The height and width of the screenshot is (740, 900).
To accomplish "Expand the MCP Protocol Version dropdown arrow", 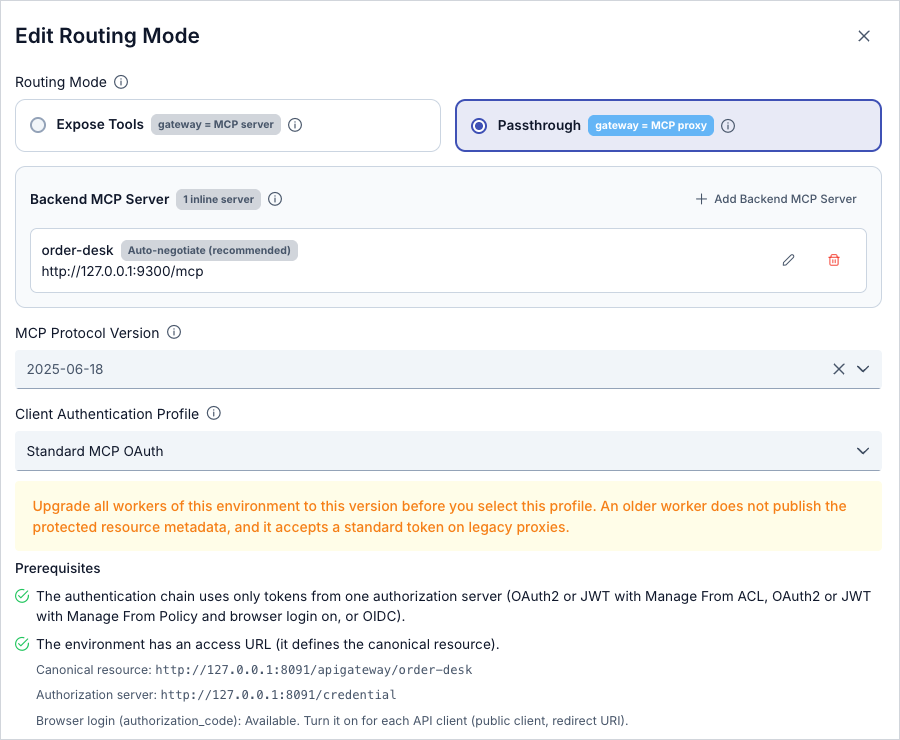I will (x=863, y=369).
